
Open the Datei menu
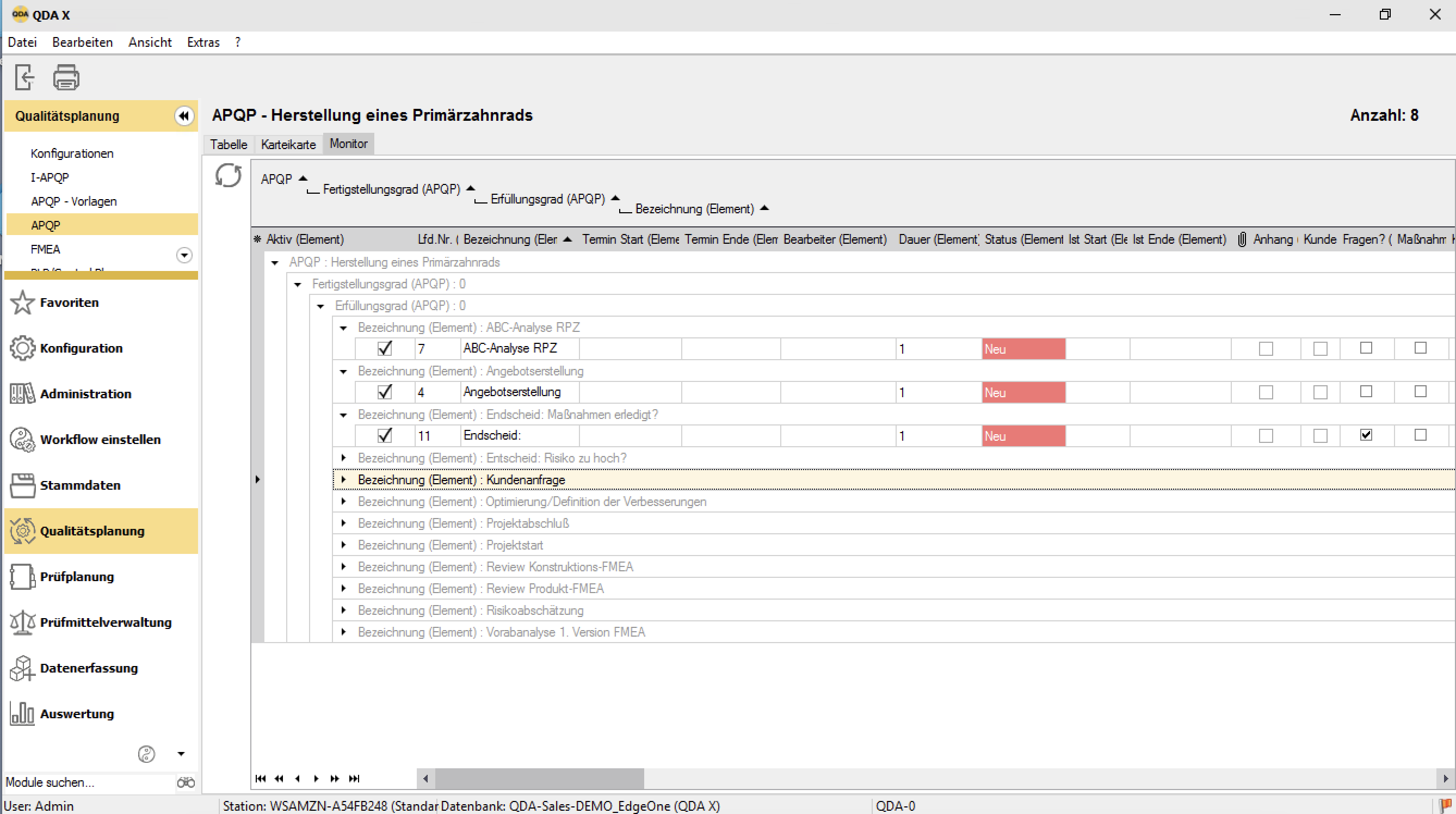(x=22, y=42)
